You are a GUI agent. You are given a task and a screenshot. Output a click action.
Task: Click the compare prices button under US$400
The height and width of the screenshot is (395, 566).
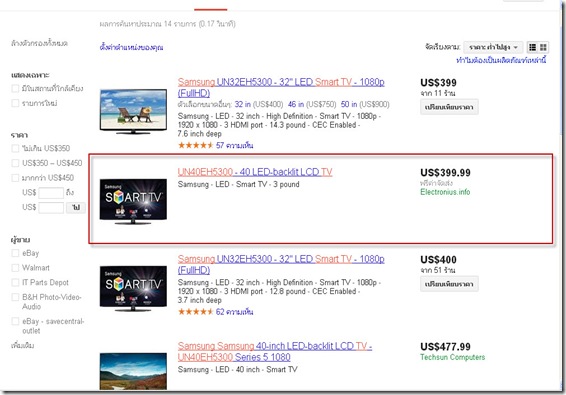pyautogui.click(x=449, y=284)
